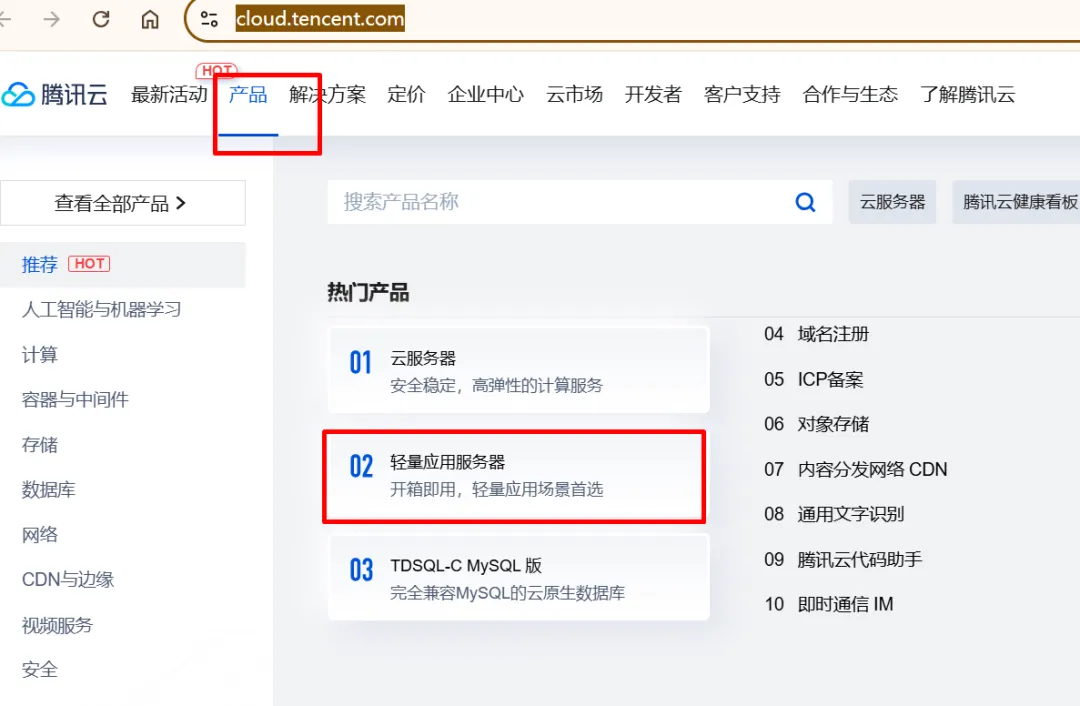Click the 查看全部产品 button

click(x=123, y=203)
